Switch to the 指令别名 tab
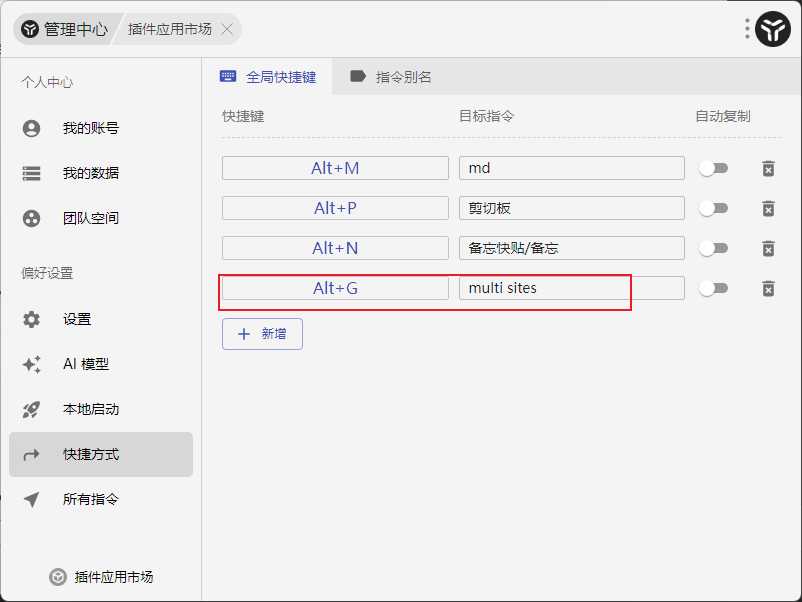 click(x=390, y=77)
